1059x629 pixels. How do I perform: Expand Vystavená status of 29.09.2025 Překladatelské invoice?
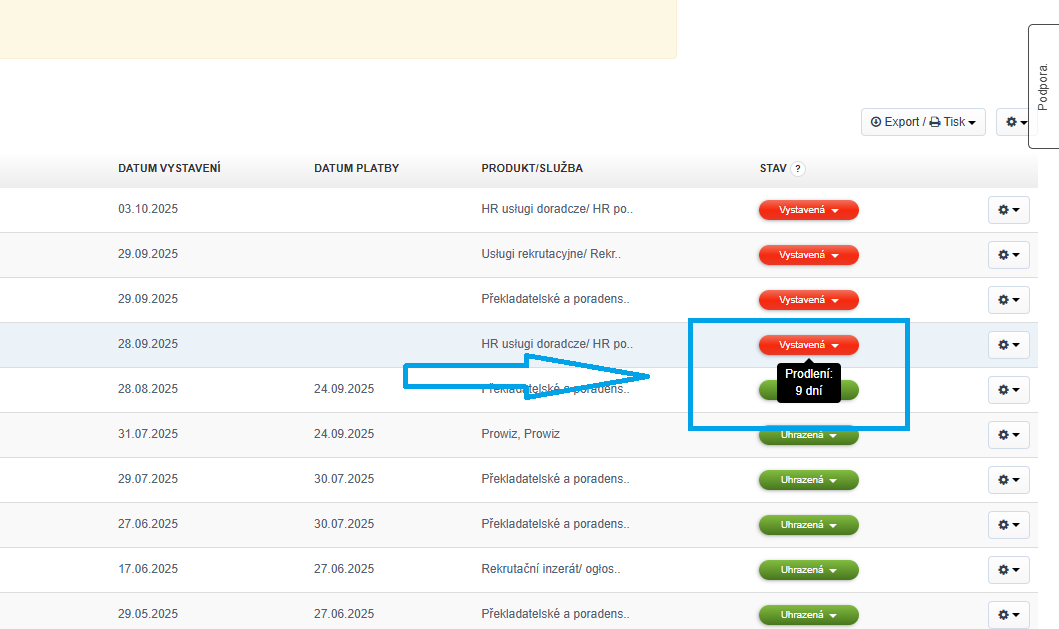[808, 300]
